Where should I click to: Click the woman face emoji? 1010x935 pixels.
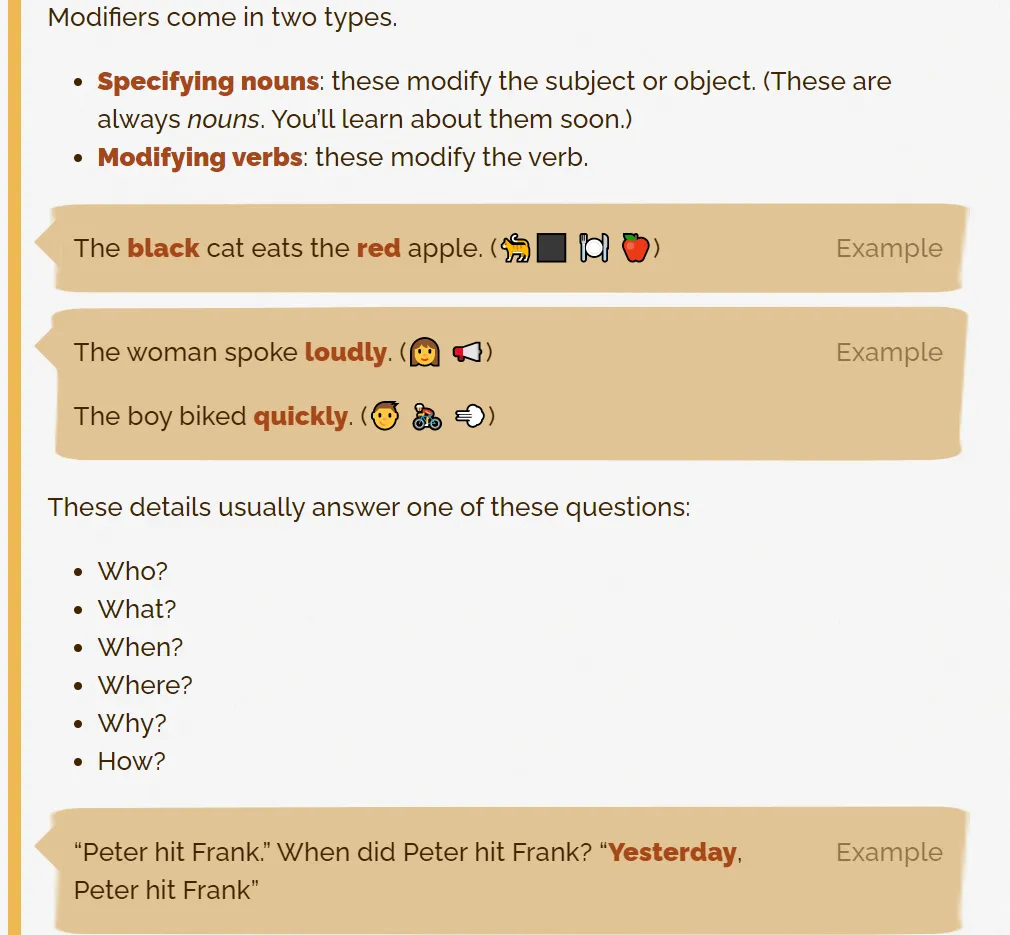click(x=425, y=352)
